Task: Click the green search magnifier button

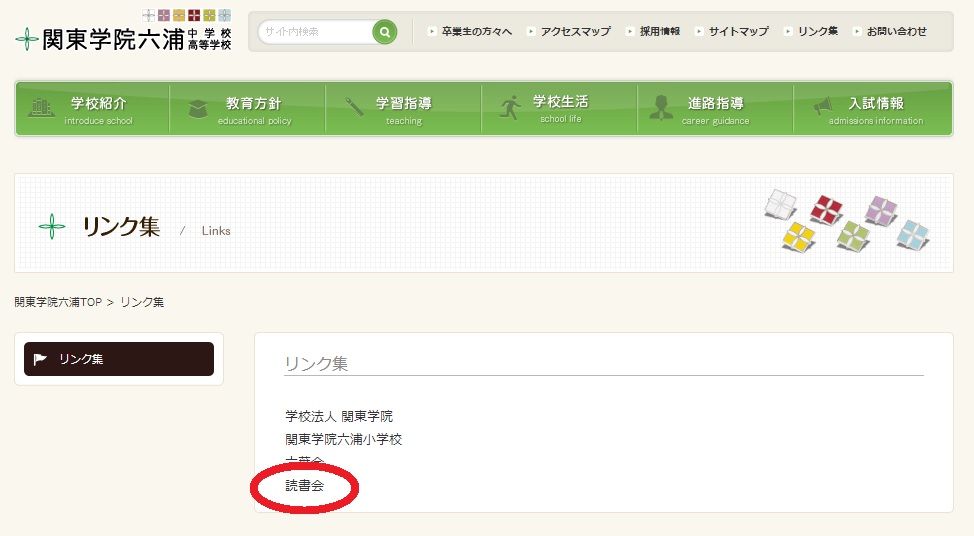Action: (385, 32)
